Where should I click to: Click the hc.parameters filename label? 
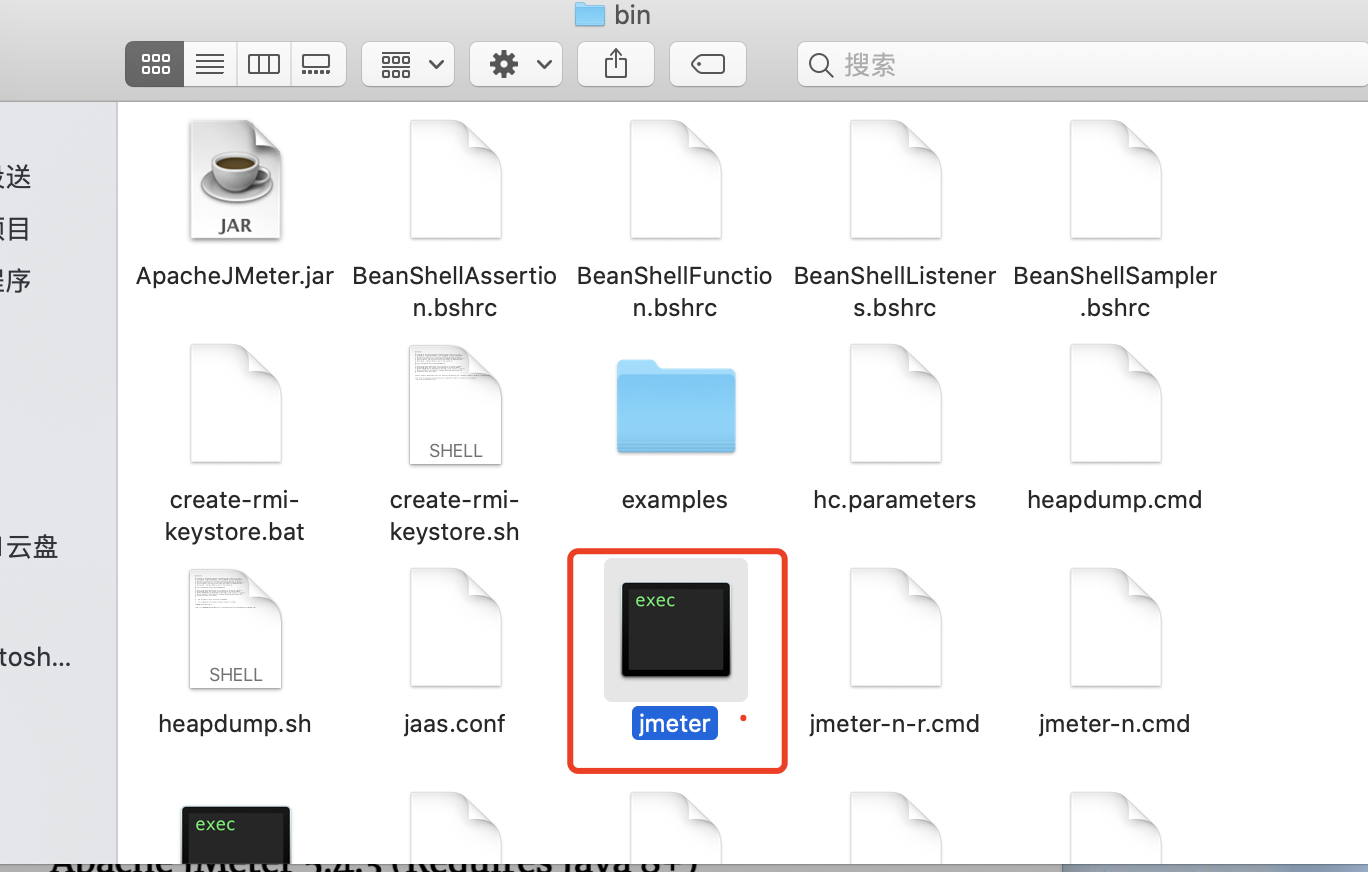pos(895,500)
